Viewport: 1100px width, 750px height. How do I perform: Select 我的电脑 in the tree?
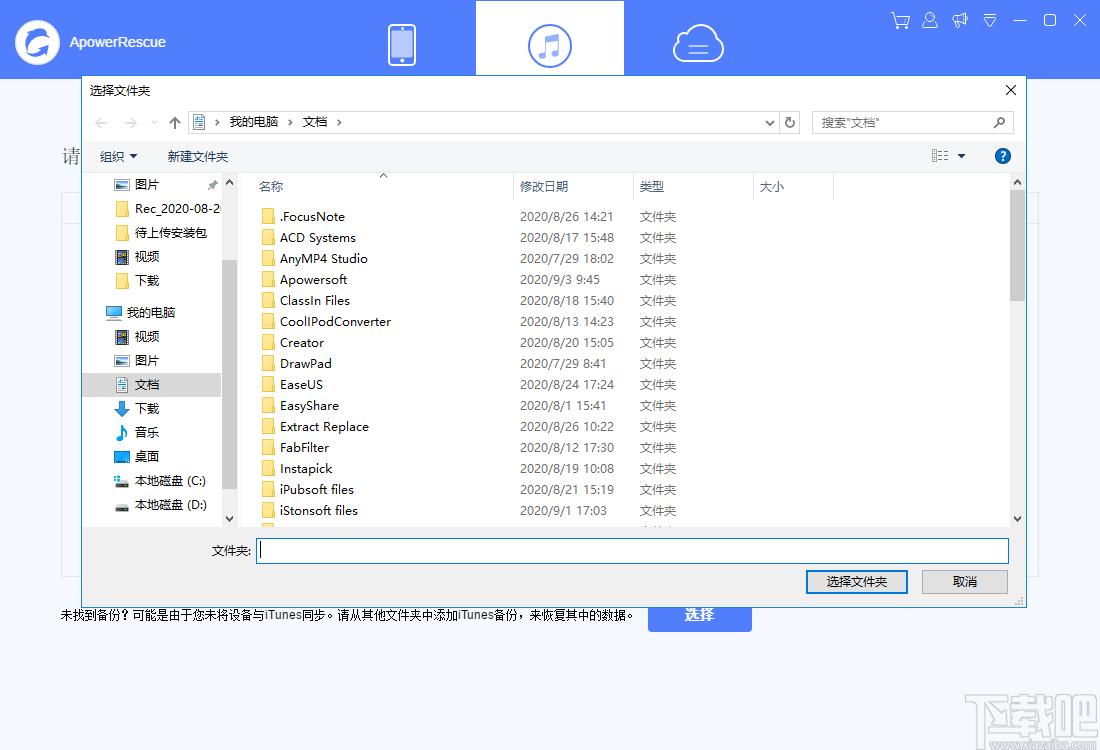(x=140, y=312)
